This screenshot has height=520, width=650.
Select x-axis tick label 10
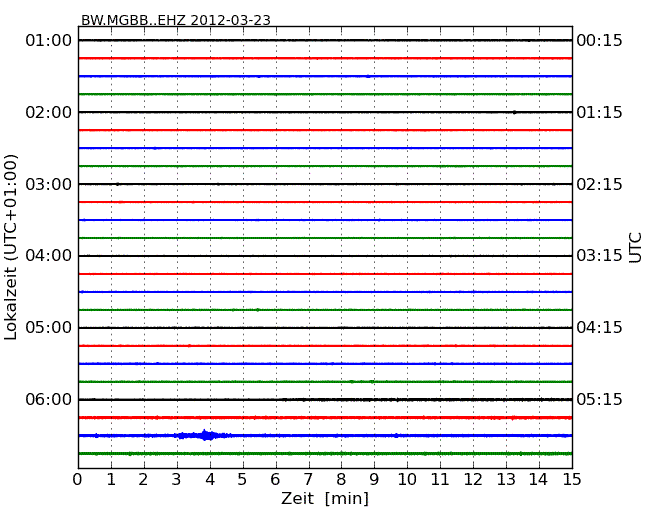coord(407,479)
